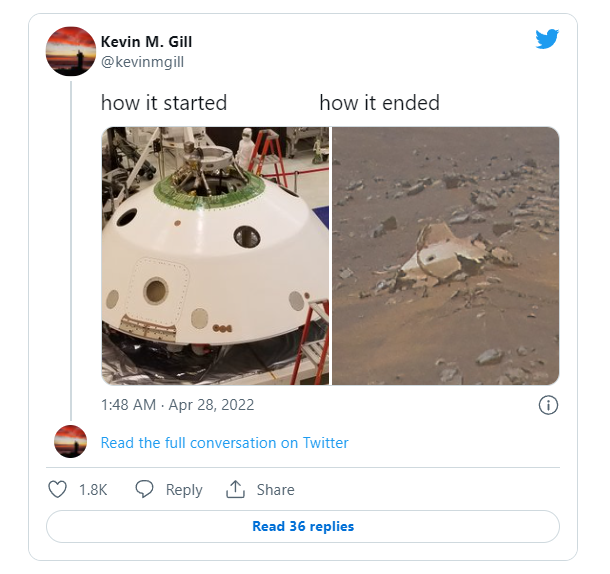
Task: Open the Kevin M. Gill display name
Action: (146, 42)
